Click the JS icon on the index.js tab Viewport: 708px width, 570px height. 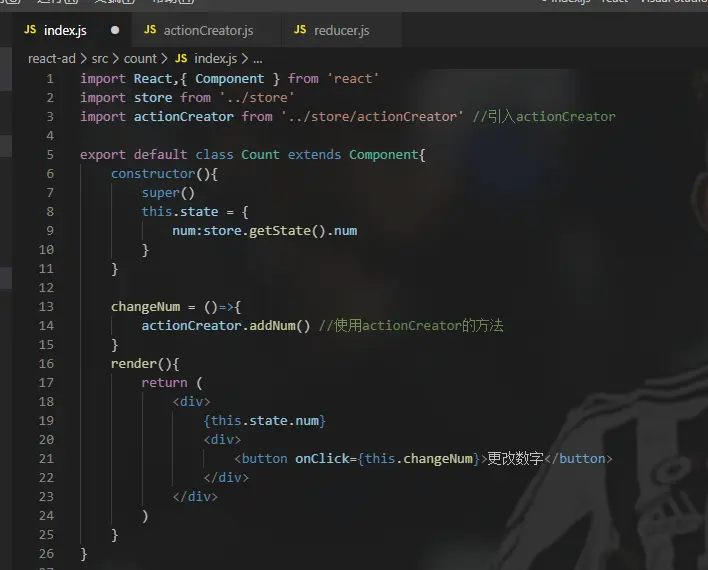click(x=30, y=30)
